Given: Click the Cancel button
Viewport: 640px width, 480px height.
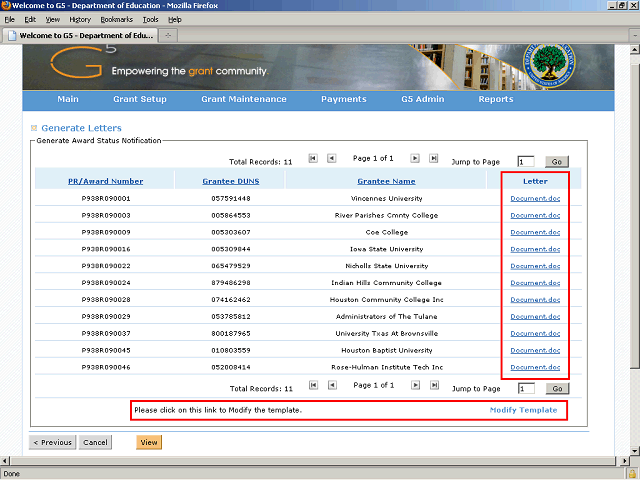Looking at the screenshot, I should coord(95,442).
